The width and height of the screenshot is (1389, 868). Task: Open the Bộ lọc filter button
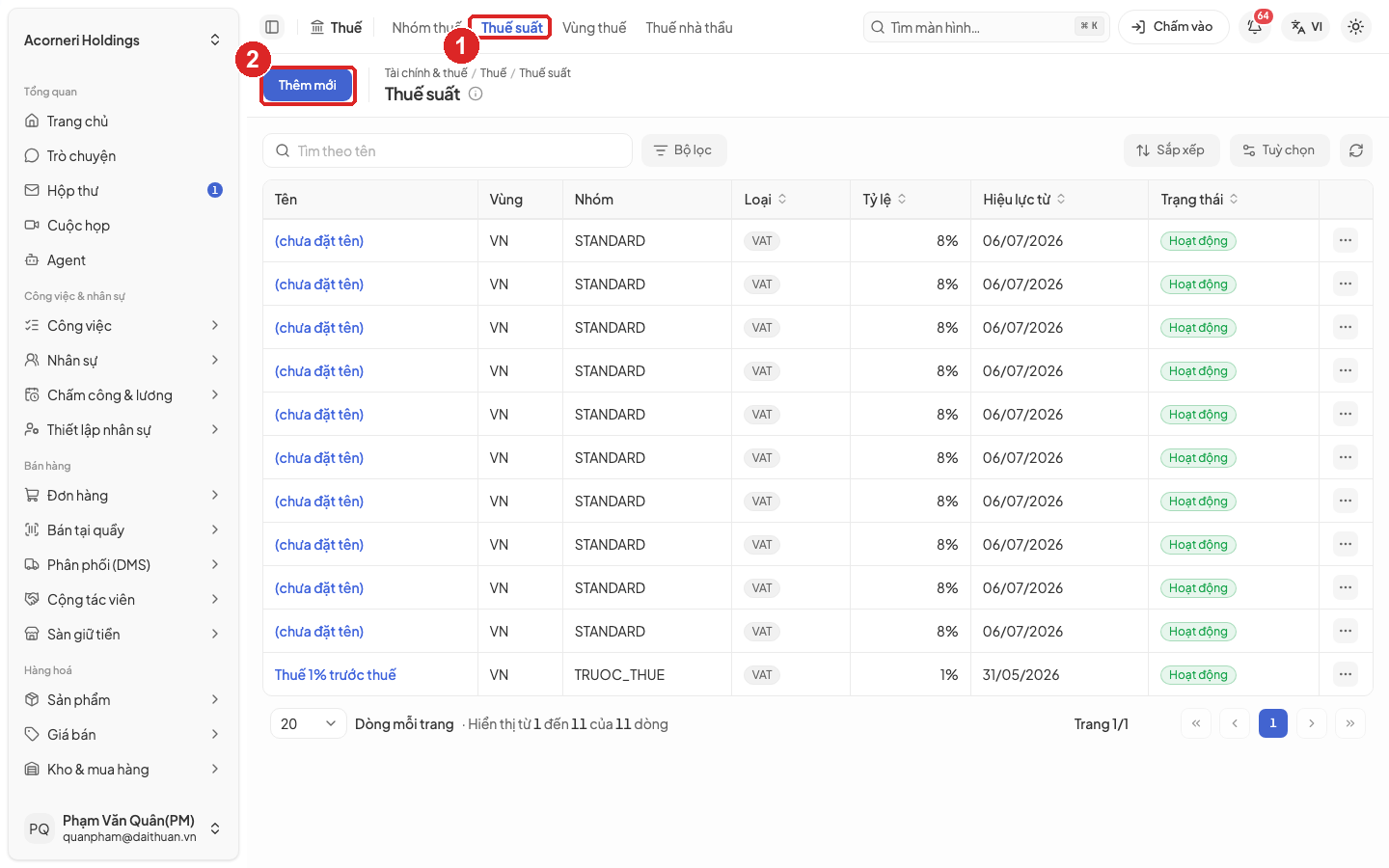click(x=684, y=150)
